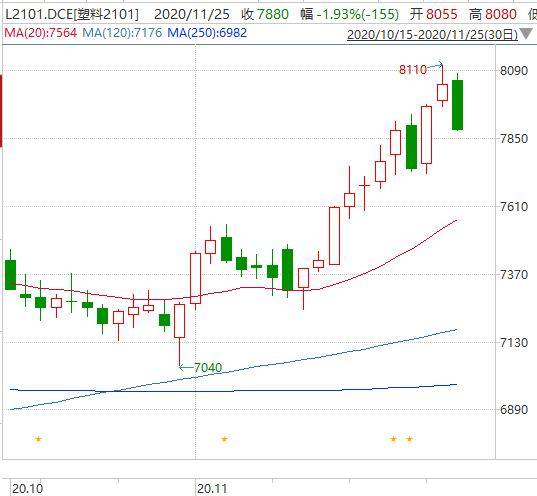The image size is (537, 496).
Task: Click the 7130 price axis label
Action: coord(514,343)
